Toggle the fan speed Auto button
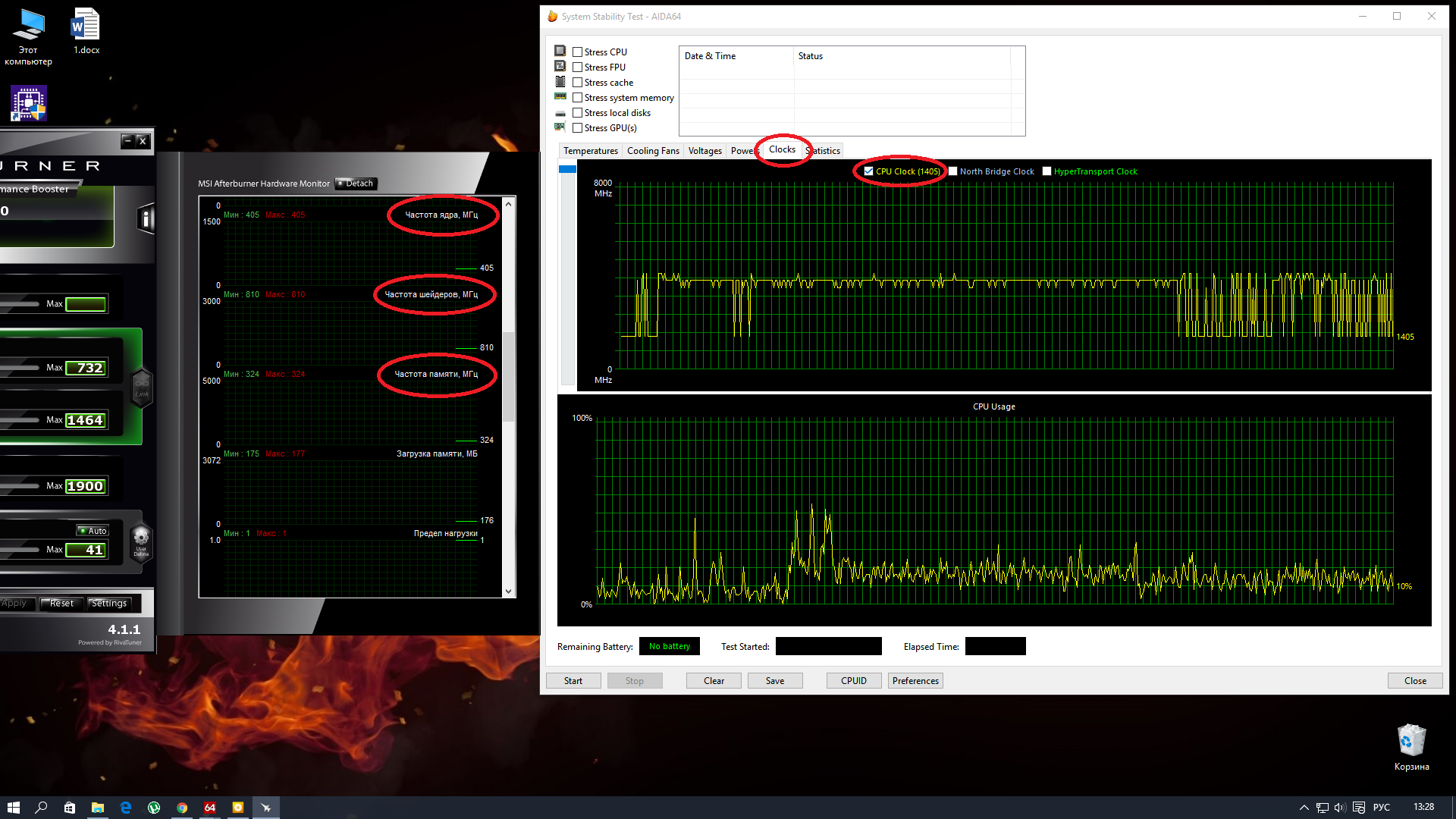This screenshot has height=819, width=1456. (93, 531)
